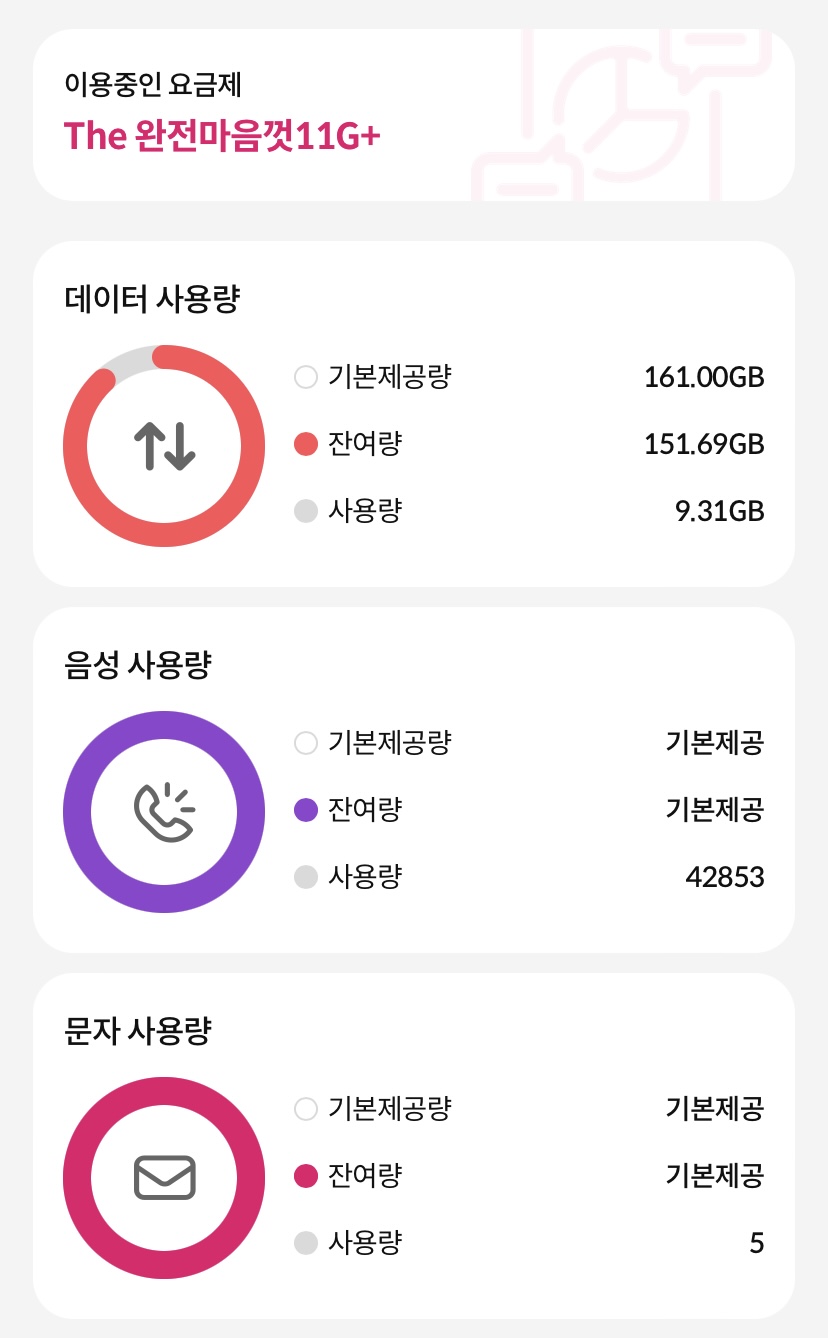The image size is (828, 1338).
Task: Tap the envelope message icon
Action: (x=164, y=1177)
